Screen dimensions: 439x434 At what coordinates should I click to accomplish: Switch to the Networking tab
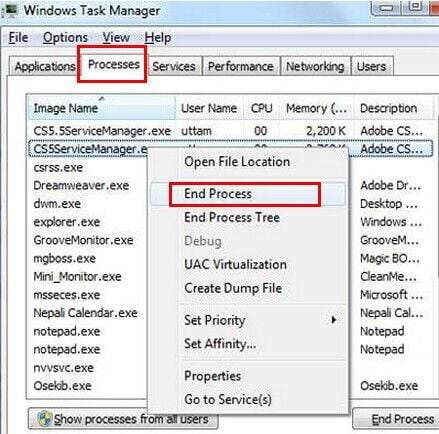(315, 66)
